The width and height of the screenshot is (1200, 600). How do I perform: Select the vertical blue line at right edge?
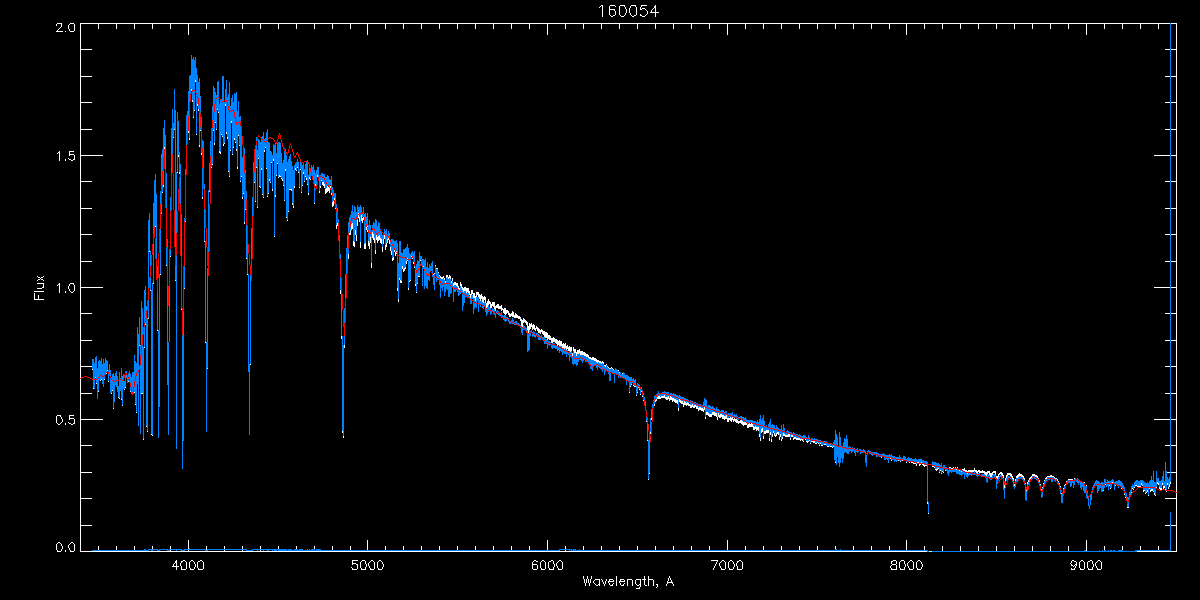[x=1171, y=290]
